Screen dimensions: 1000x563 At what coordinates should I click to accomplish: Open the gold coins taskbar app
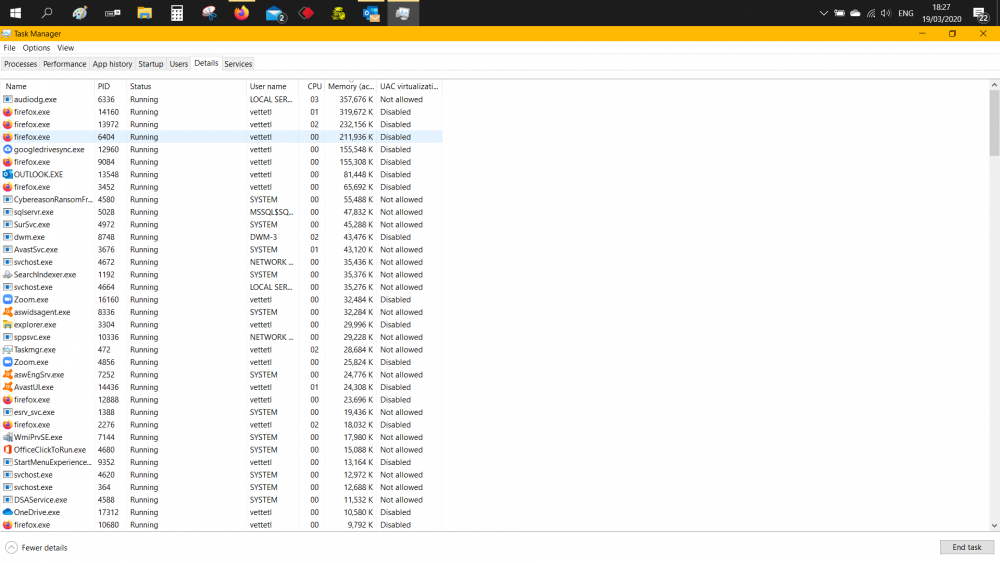click(x=339, y=13)
